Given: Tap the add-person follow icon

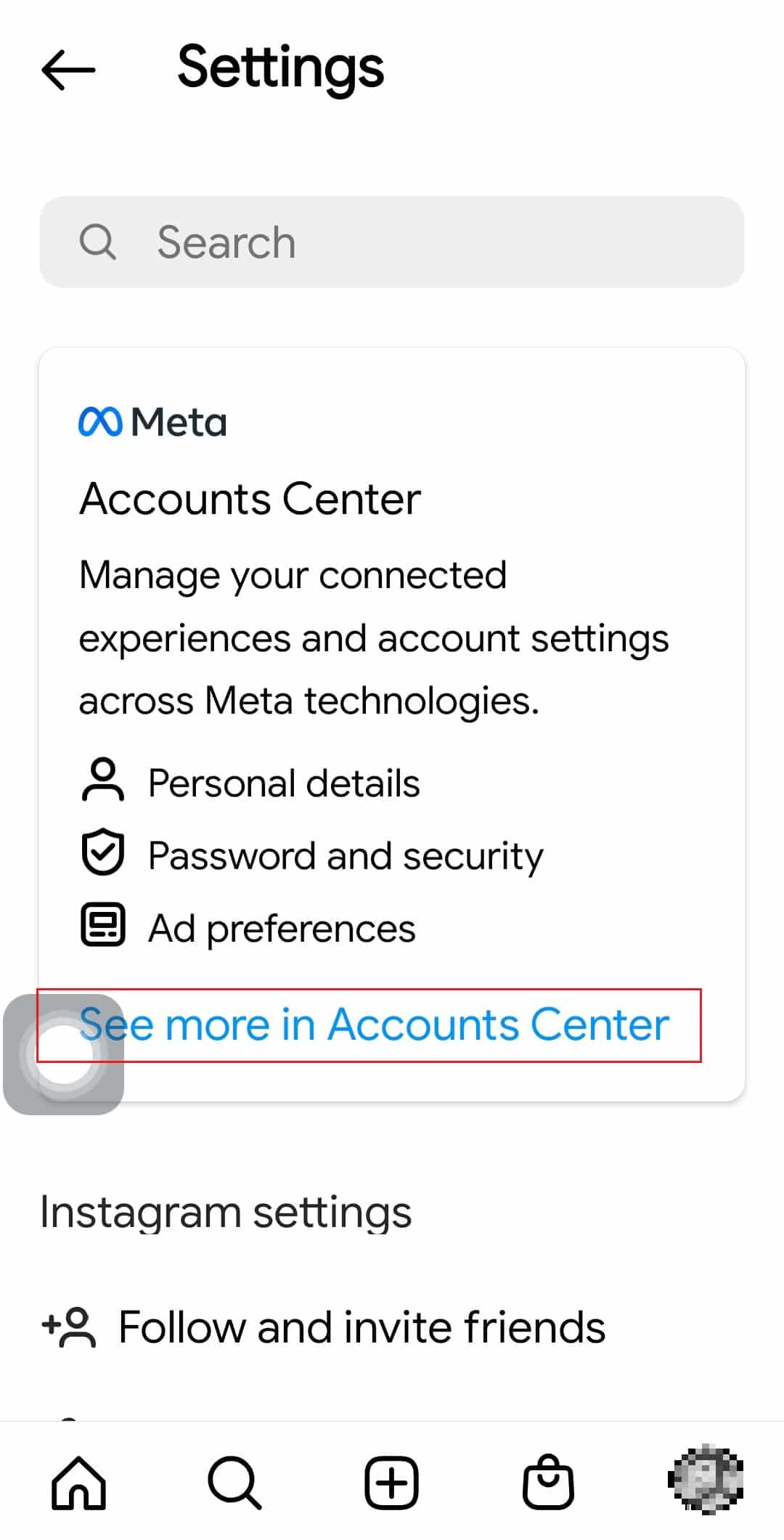Looking at the screenshot, I should point(70,1327).
